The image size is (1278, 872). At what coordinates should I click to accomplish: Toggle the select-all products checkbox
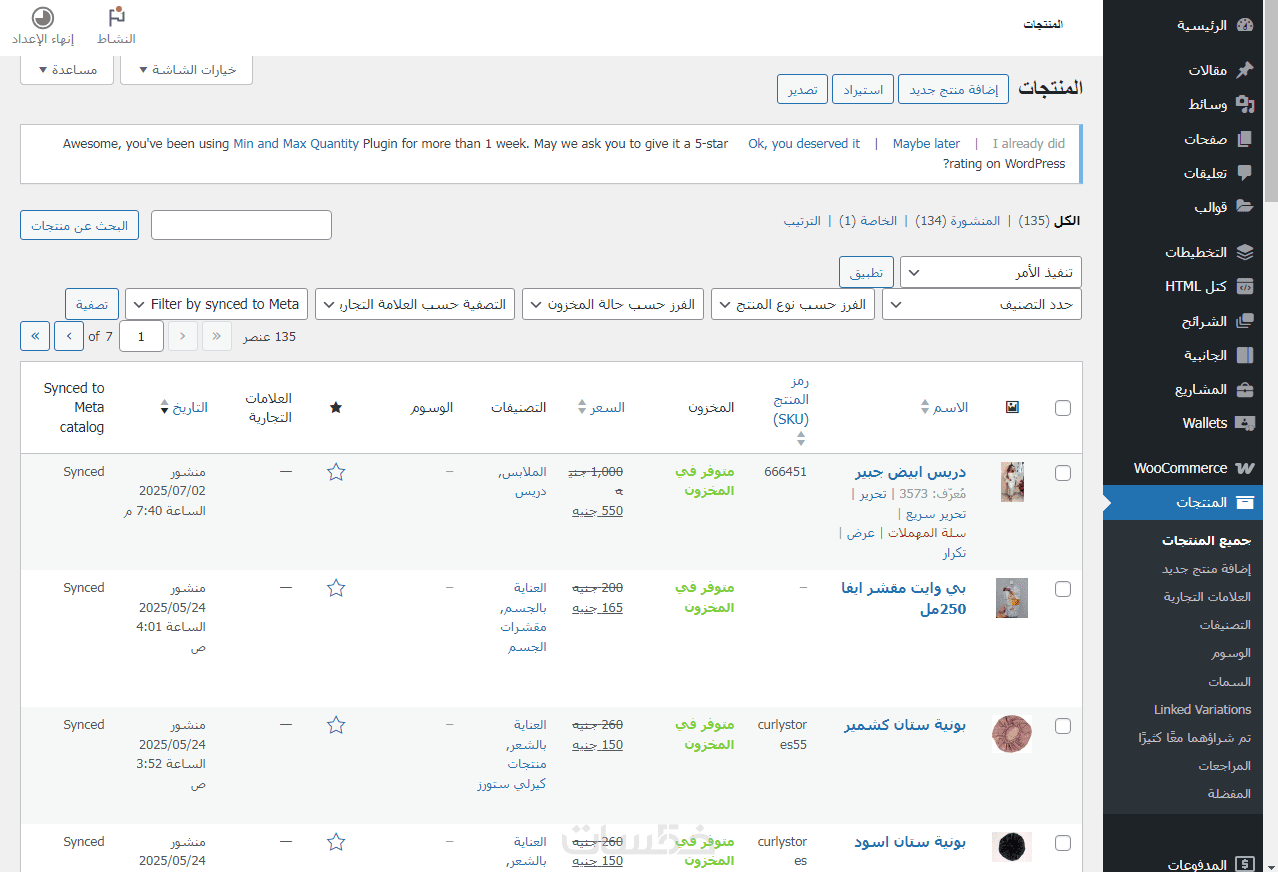(1062, 407)
